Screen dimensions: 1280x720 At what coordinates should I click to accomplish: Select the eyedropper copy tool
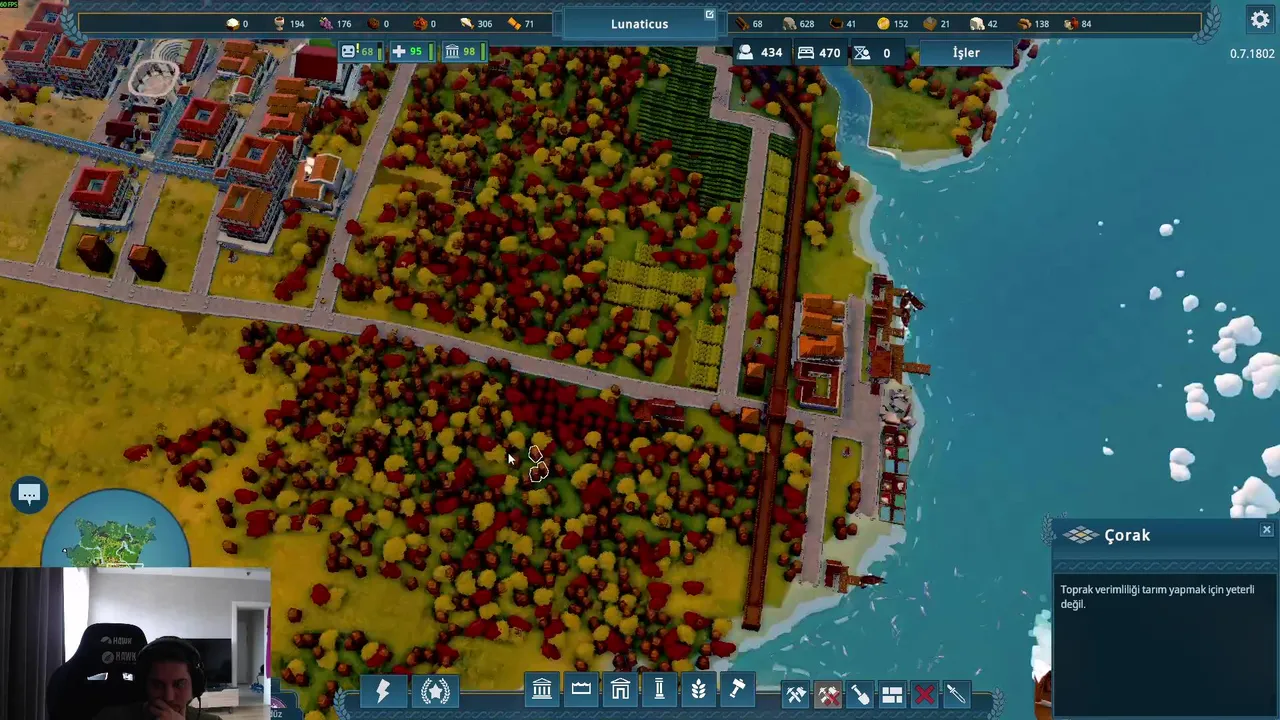[x=956, y=694]
